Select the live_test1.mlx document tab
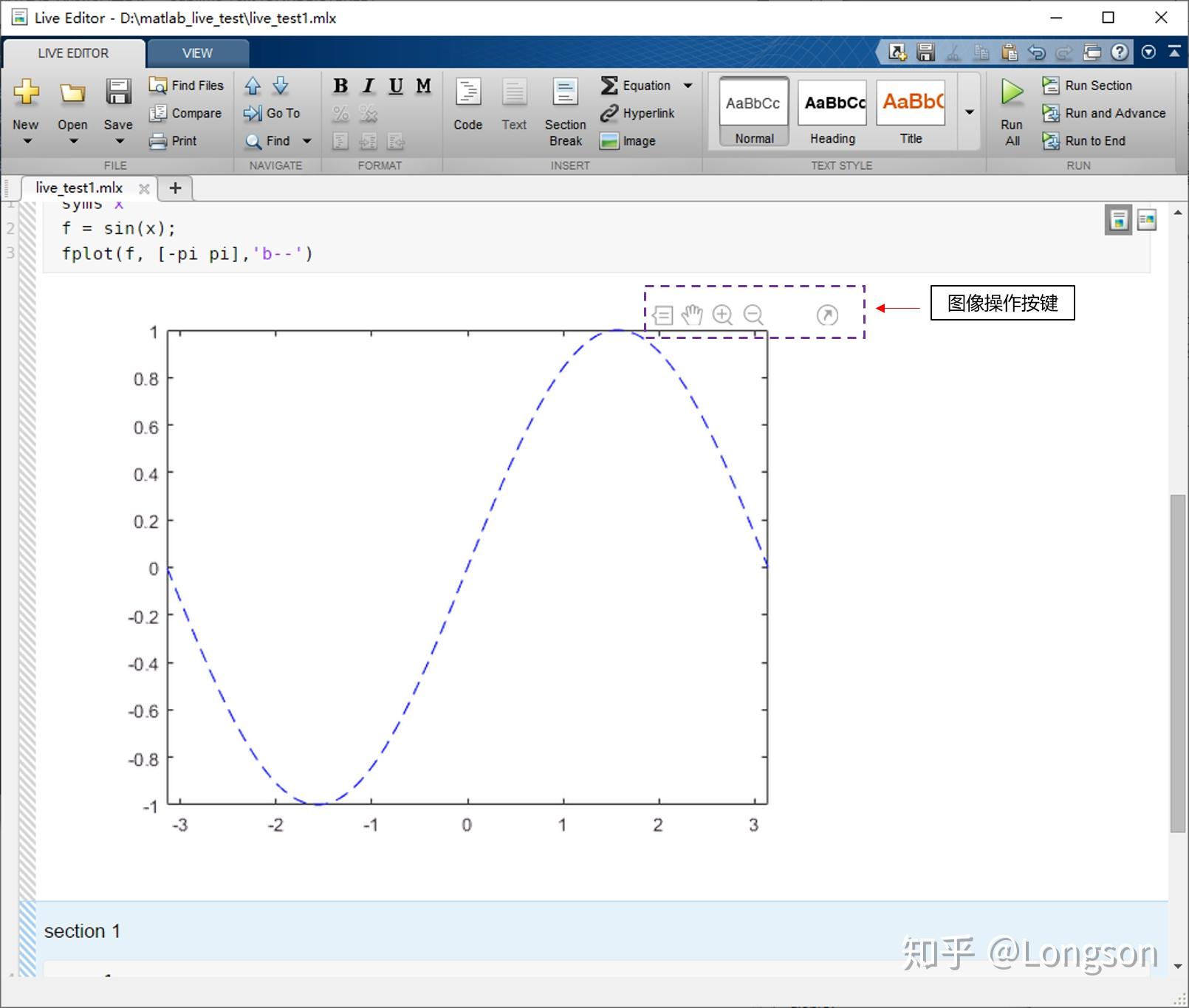 click(80, 187)
